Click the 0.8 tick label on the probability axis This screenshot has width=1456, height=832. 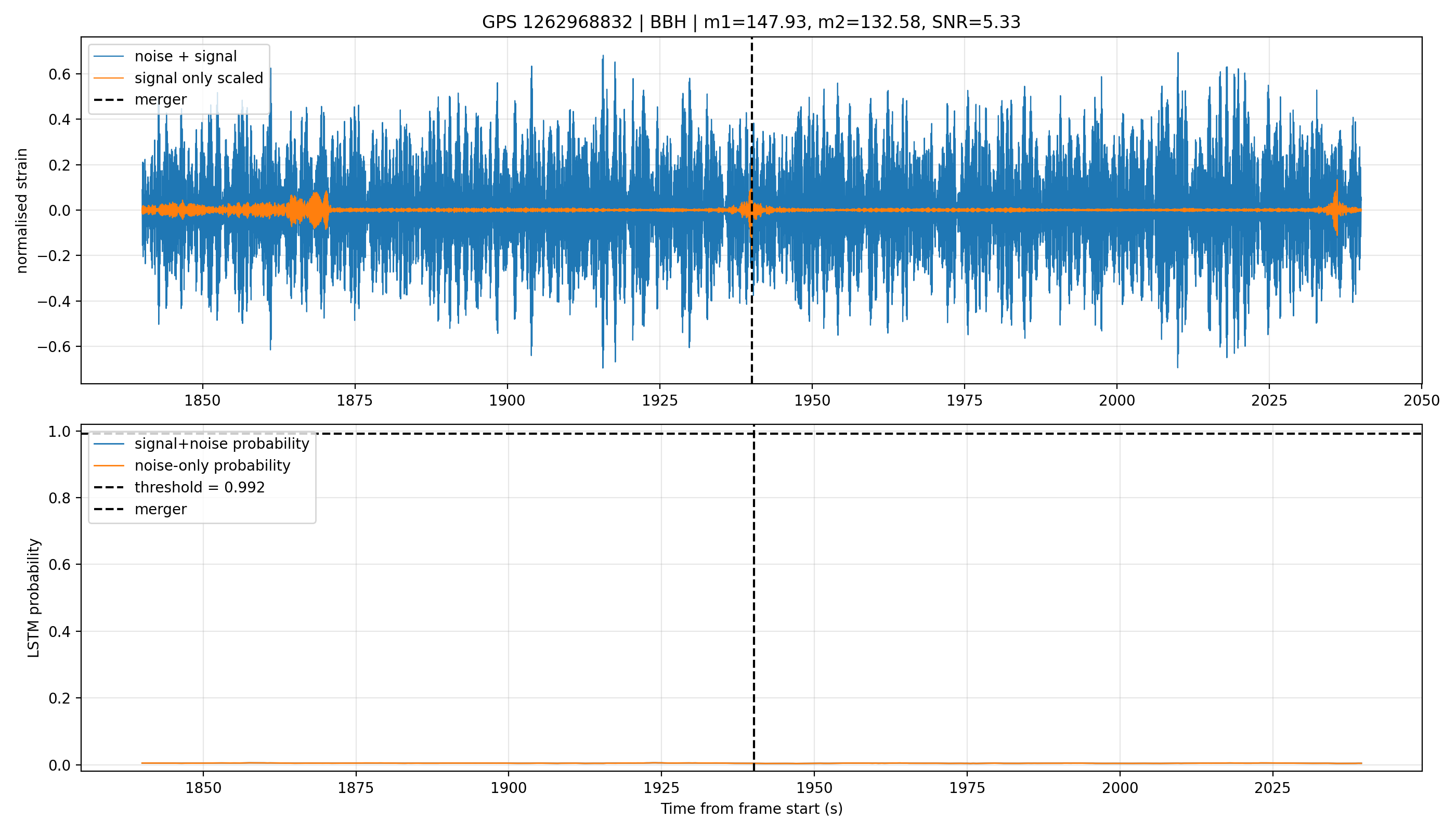pyautogui.click(x=59, y=498)
